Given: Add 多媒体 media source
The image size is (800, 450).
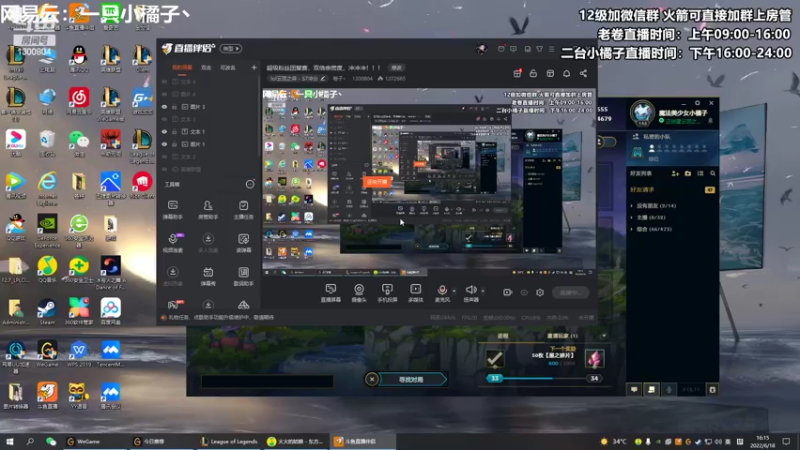Looking at the screenshot, I should click(416, 293).
